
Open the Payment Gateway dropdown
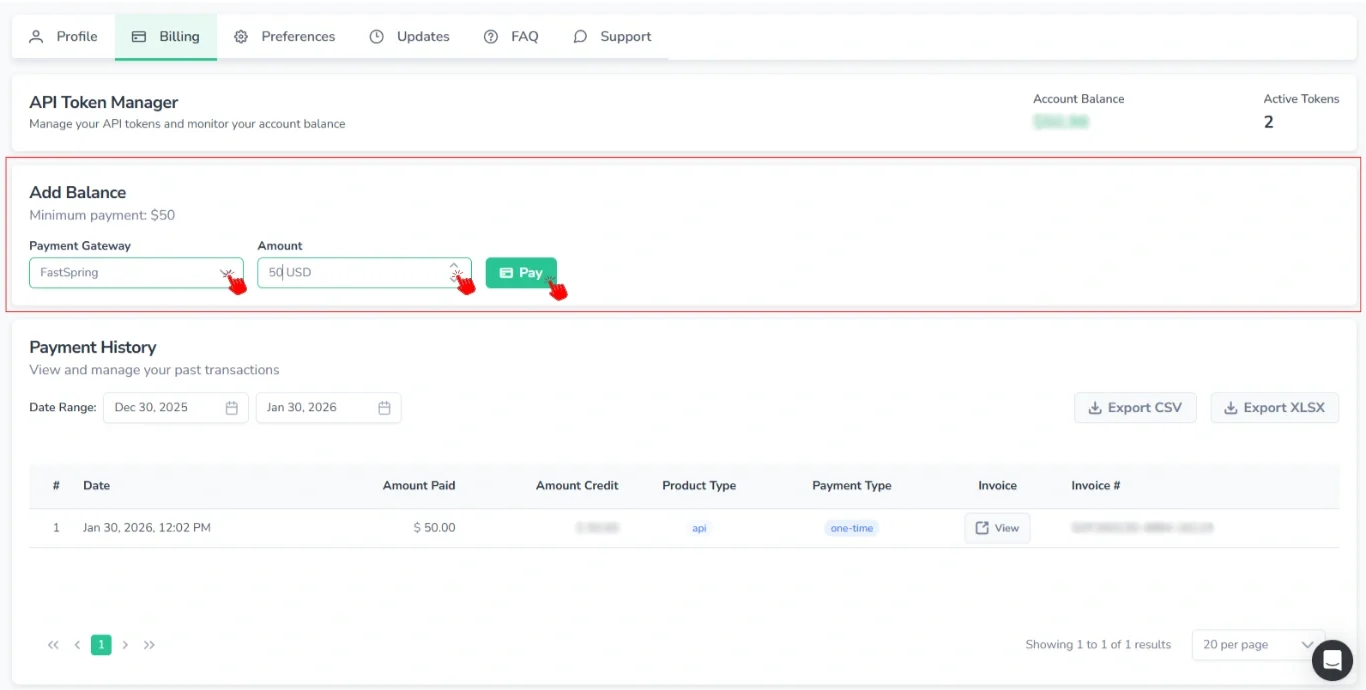[135, 272]
